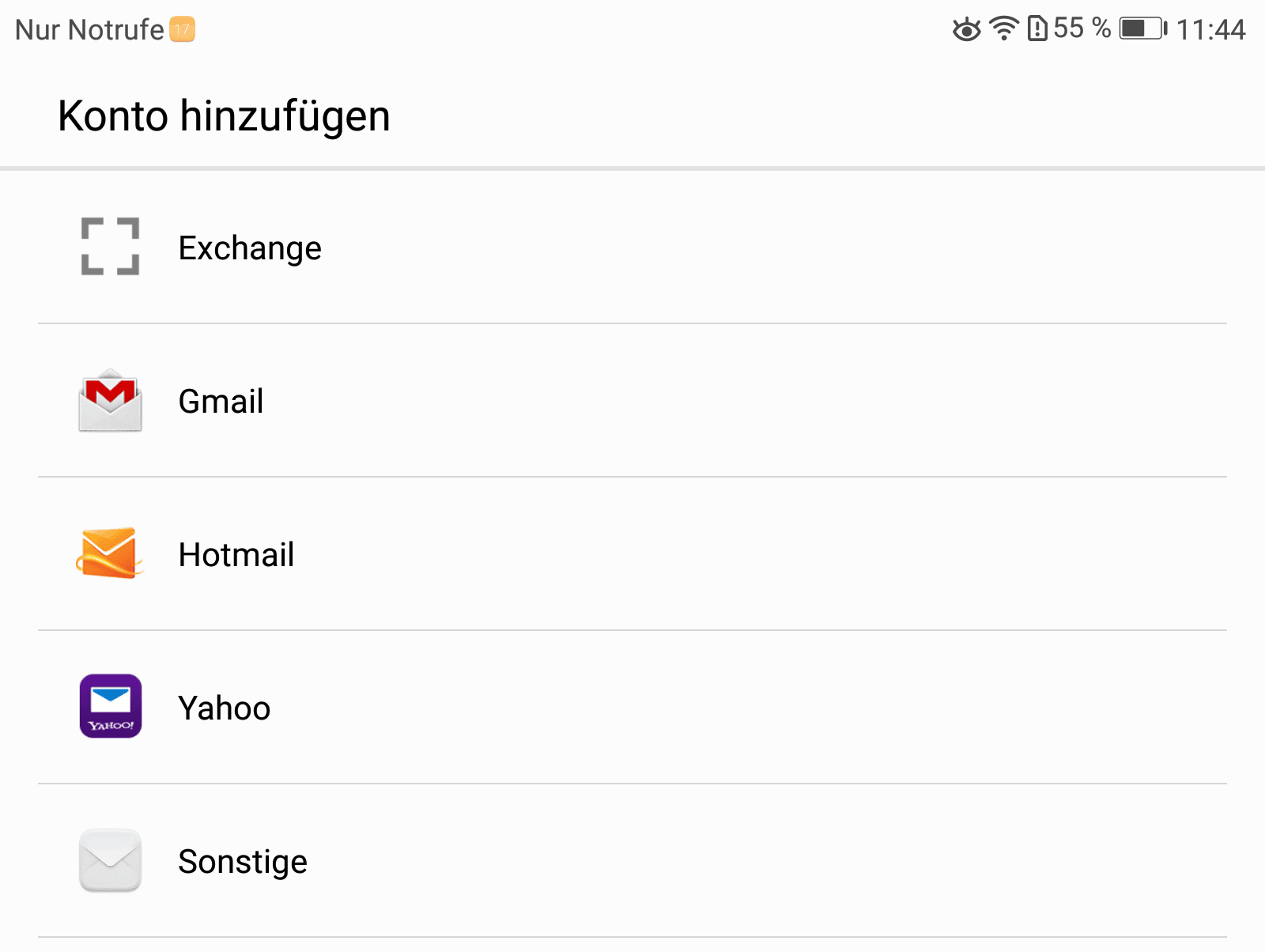Tap the Gmail envelope icon
The width and height of the screenshot is (1265, 952).
coord(111,400)
